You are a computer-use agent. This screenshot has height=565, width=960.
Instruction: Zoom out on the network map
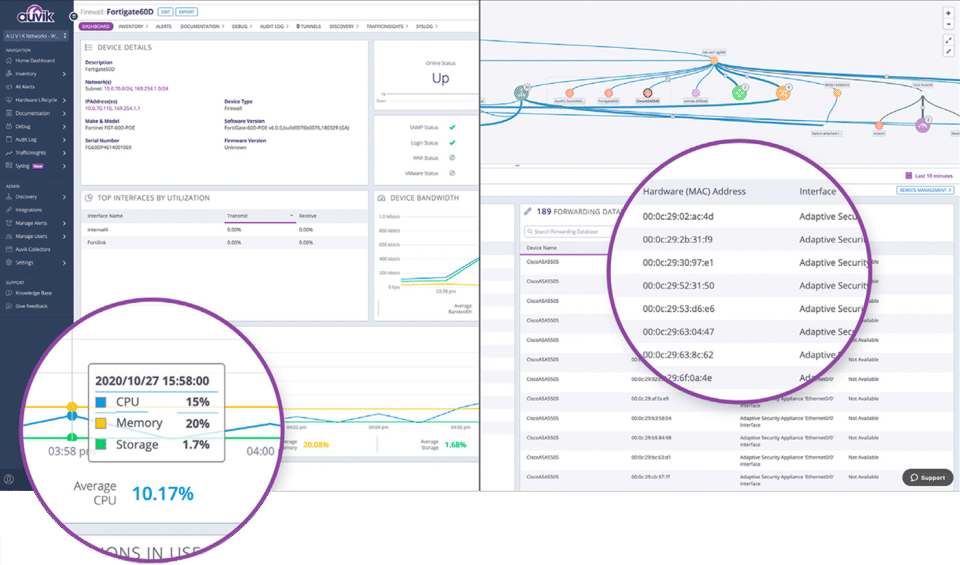click(x=948, y=24)
